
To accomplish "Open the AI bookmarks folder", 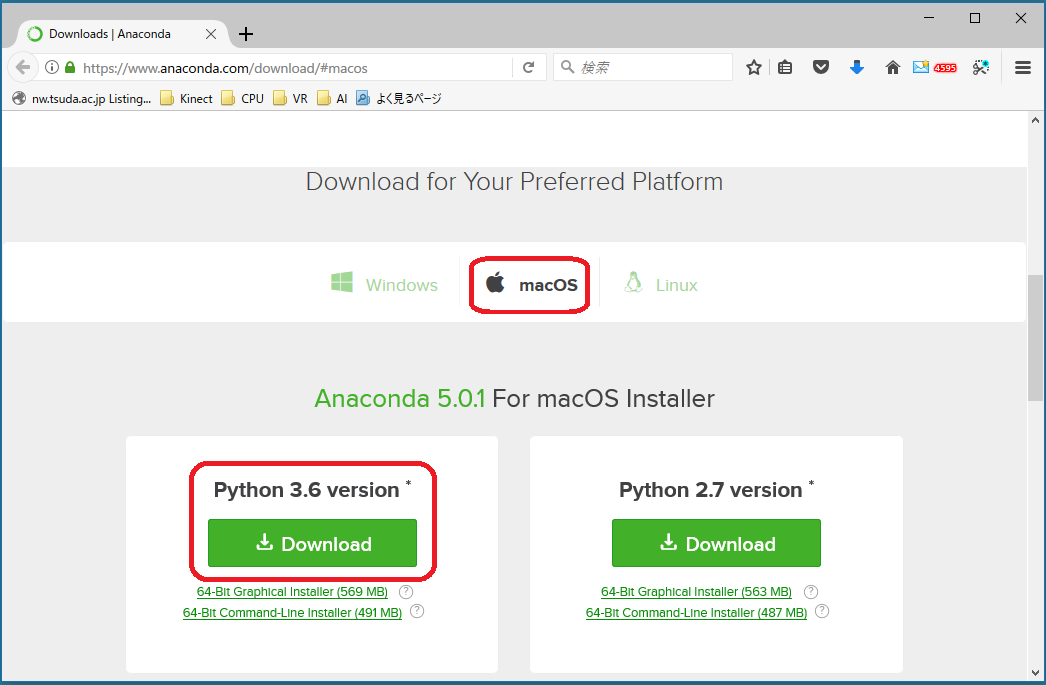I will click(x=333, y=98).
